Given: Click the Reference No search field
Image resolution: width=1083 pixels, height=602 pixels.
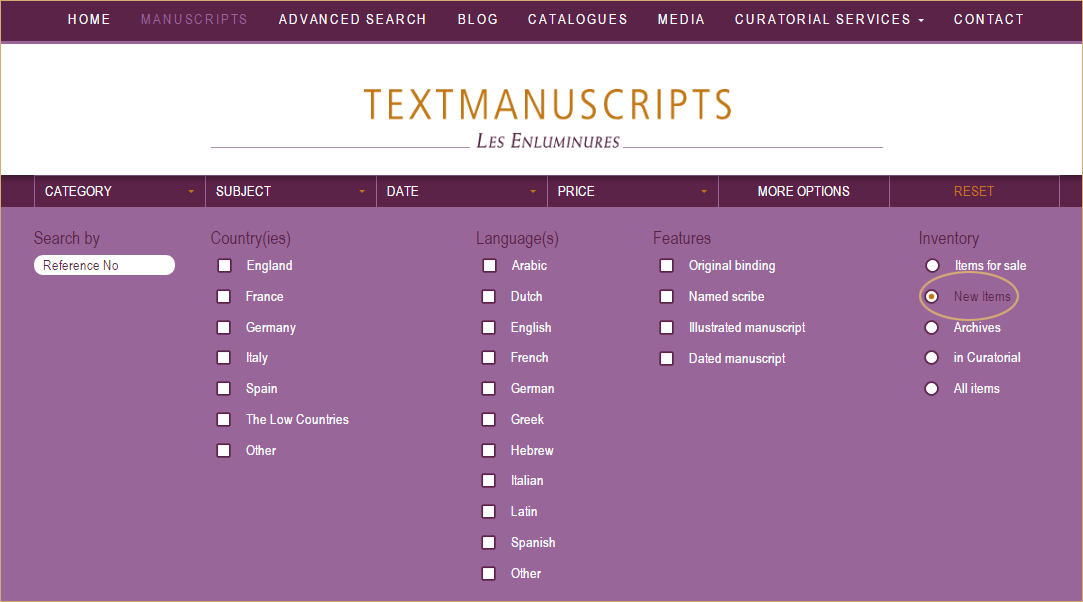Looking at the screenshot, I should [104, 265].
